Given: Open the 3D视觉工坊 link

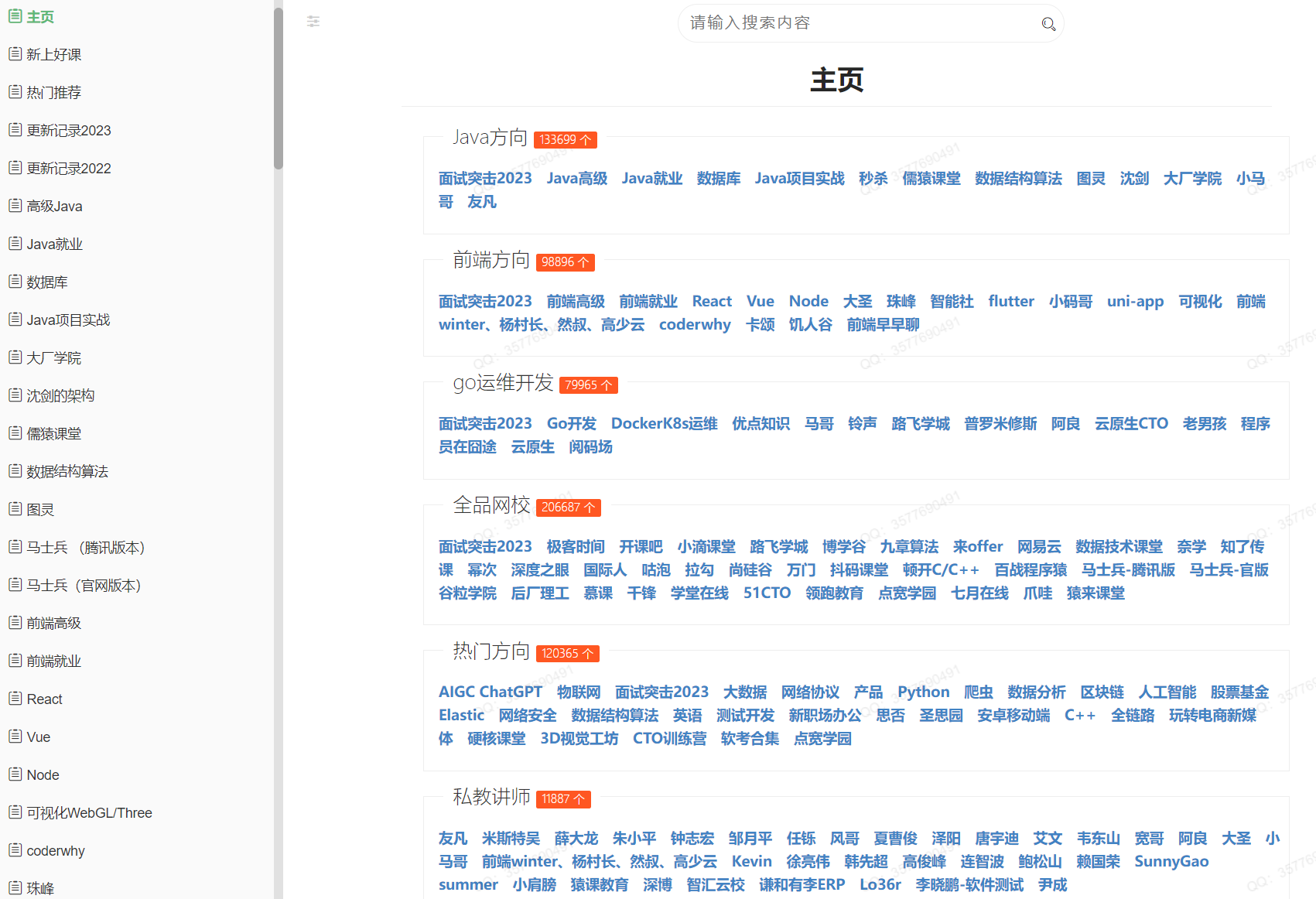Looking at the screenshot, I should pos(579,739).
